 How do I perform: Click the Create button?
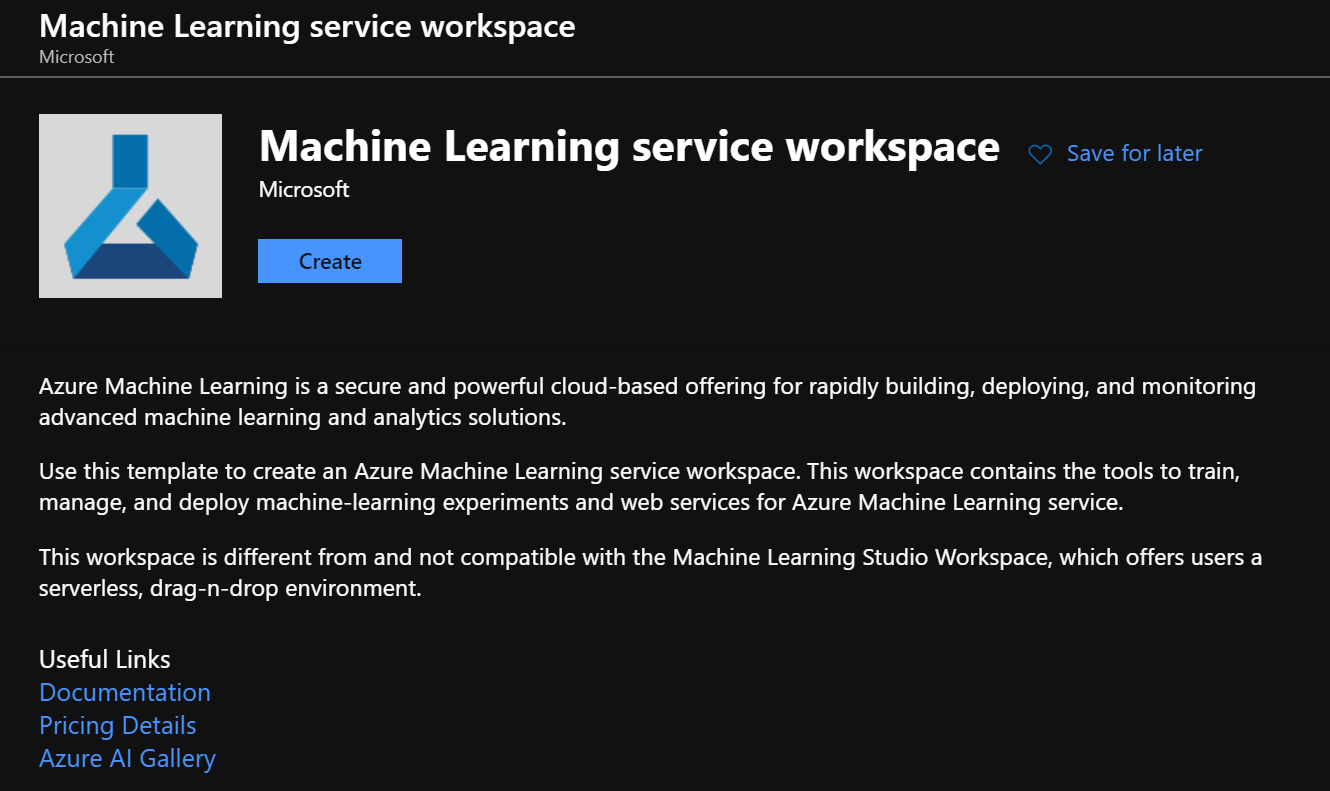pyautogui.click(x=330, y=261)
